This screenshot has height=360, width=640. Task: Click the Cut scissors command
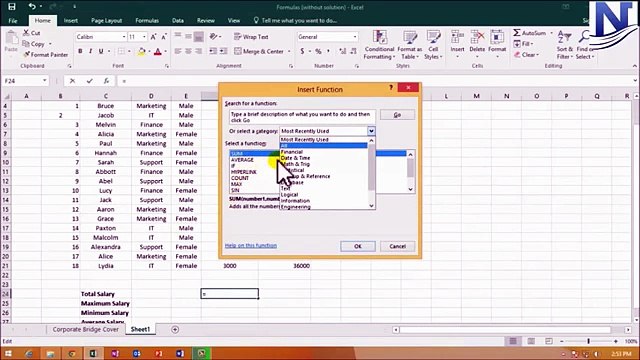click(x=31, y=33)
